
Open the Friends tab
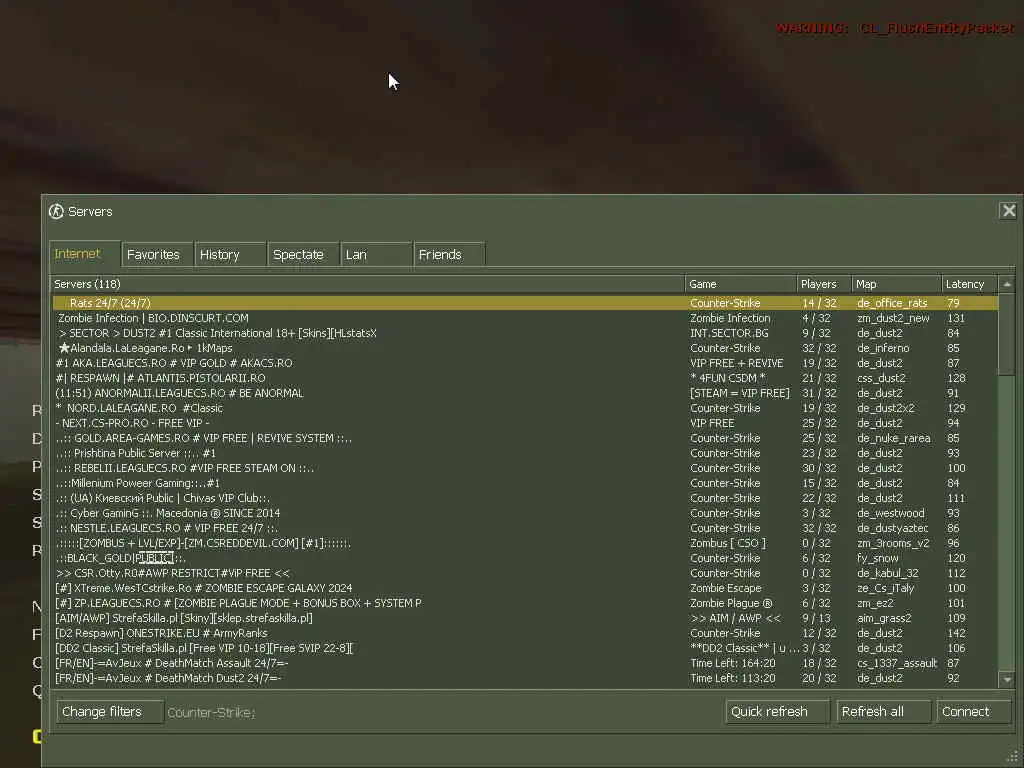449,255
